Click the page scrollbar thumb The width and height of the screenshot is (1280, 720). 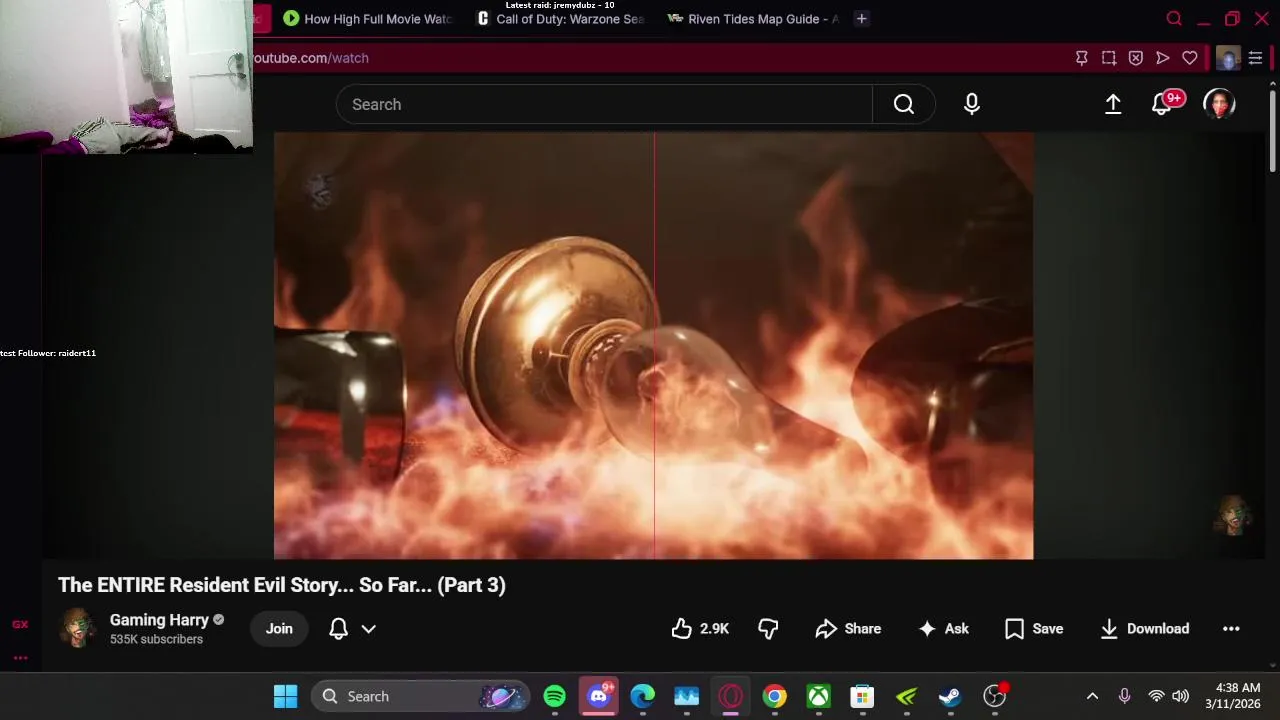click(1272, 129)
